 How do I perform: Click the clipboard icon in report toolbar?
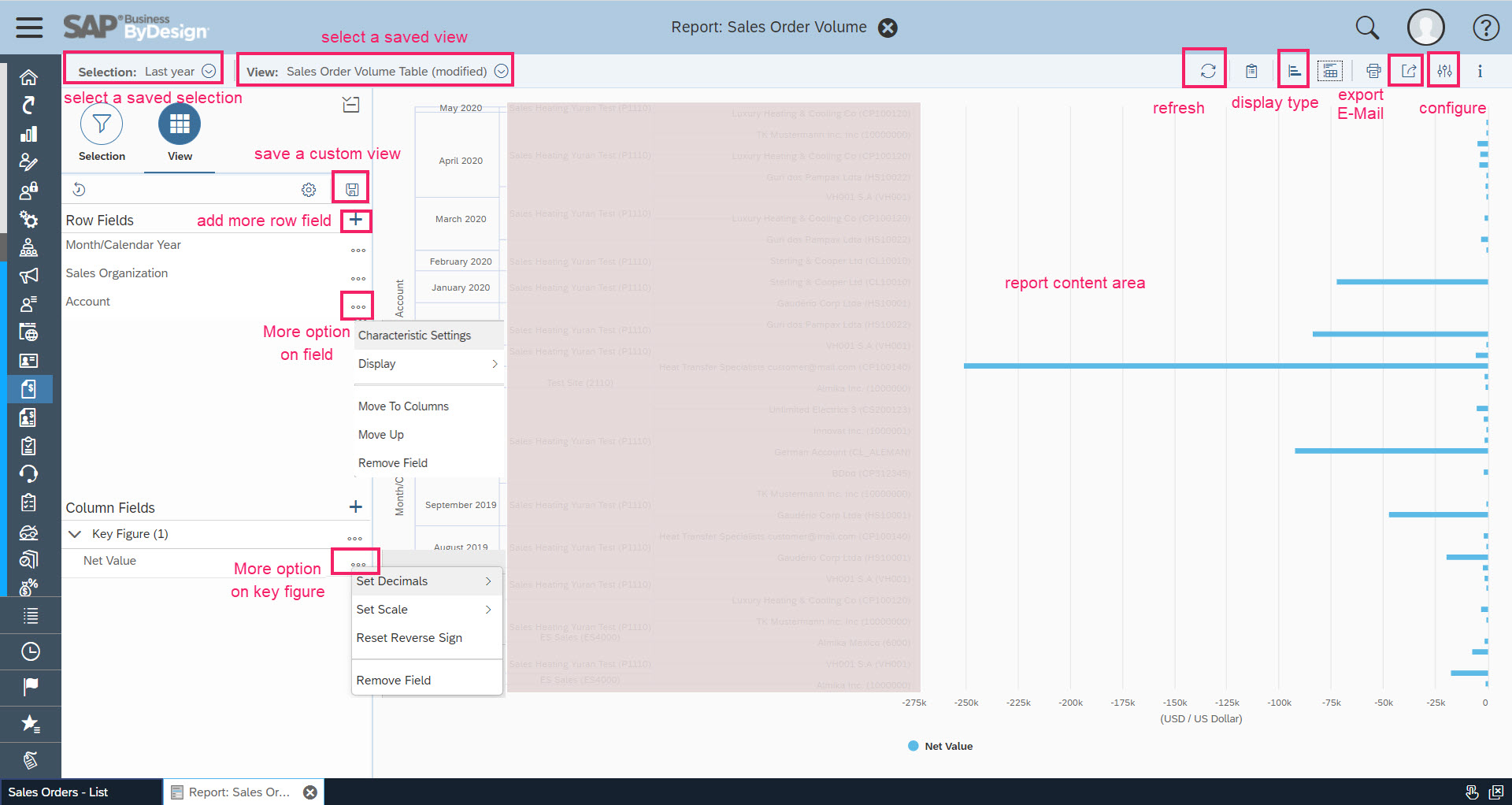point(1251,71)
